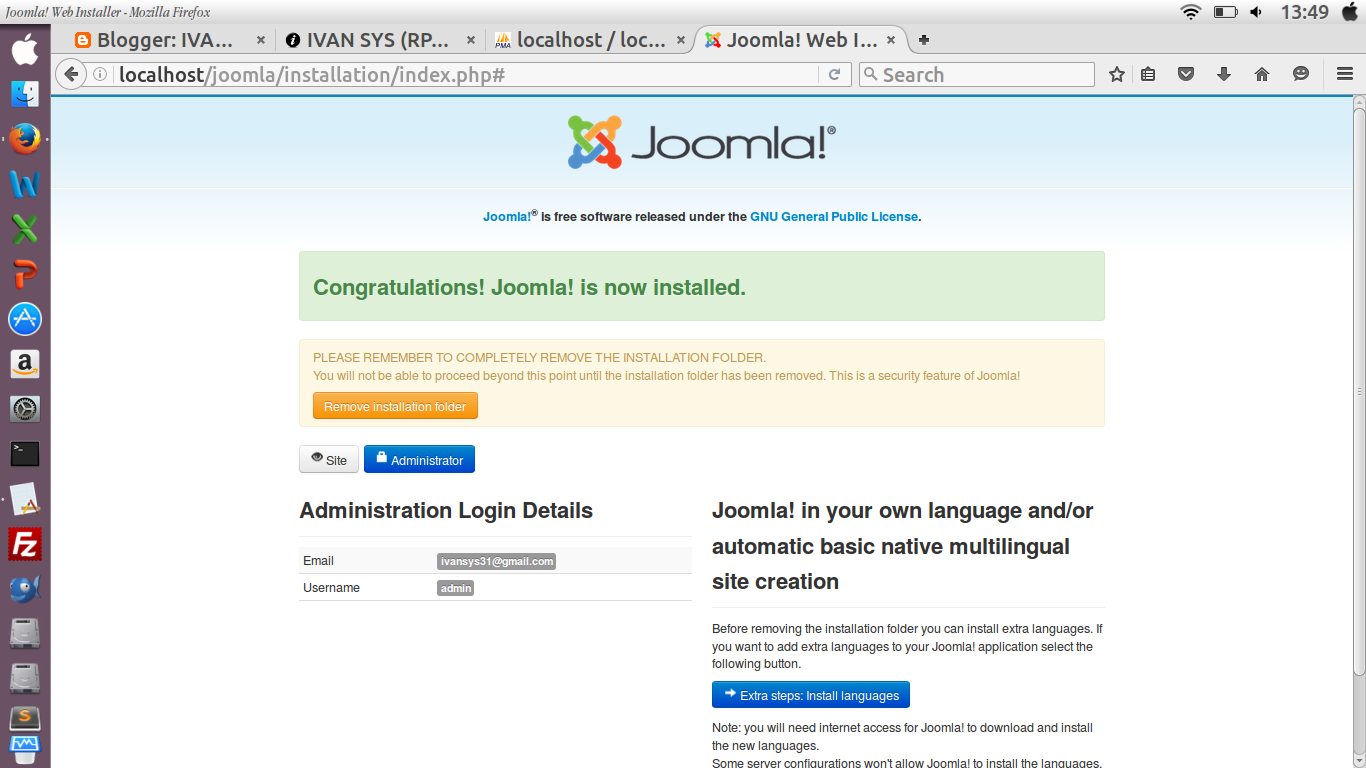Open the Administrator button
1366x768 pixels.
tap(419, 460)
